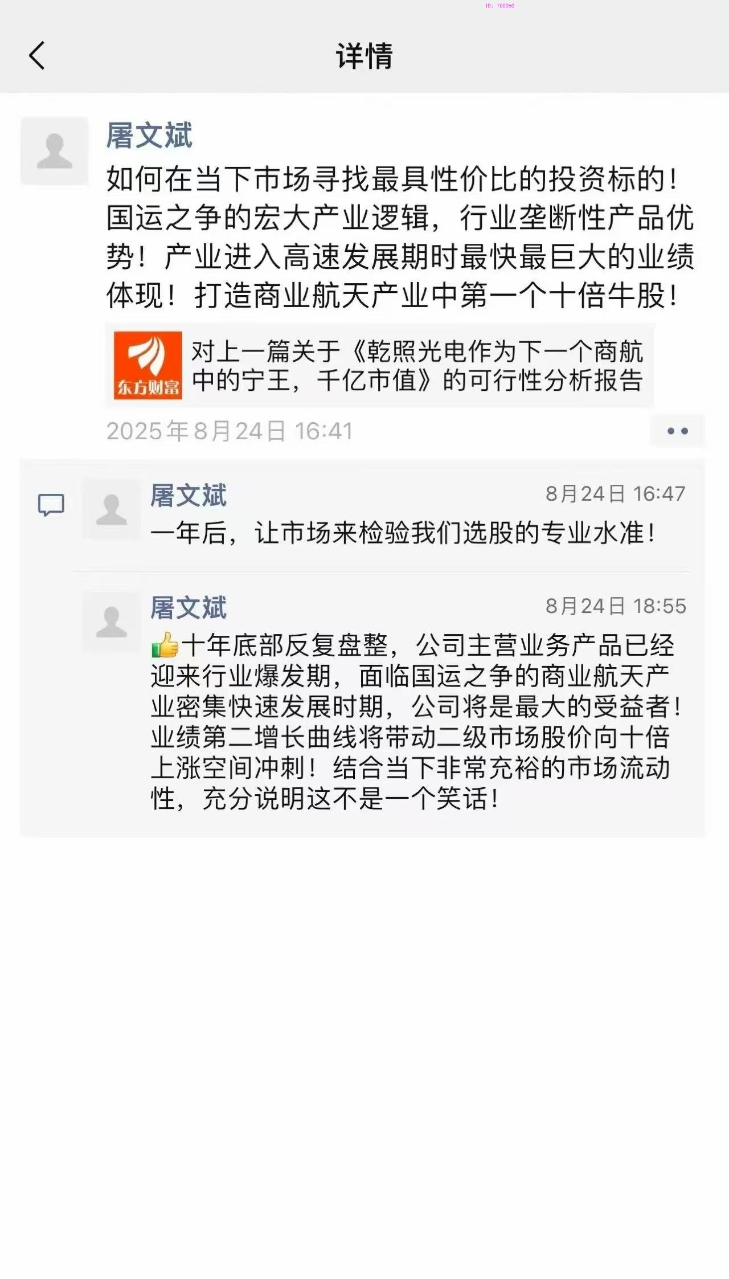Tap the 8月24日 16:47 comment timestamp
The height and width of the screenshot is (1279, 729).
pos(615,494)
